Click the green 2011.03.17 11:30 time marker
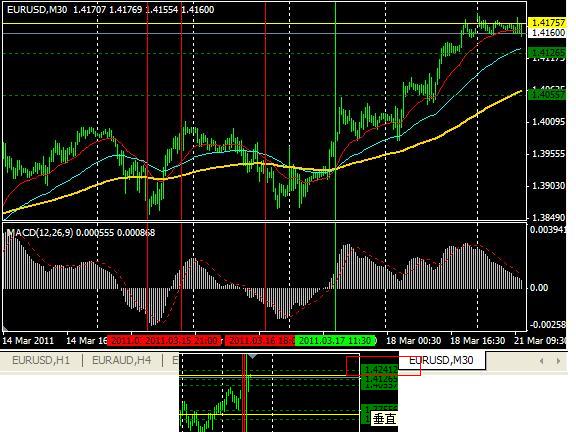Image resolution: width=576 pixels, height=432 pixels. click(x=336, y=341)
